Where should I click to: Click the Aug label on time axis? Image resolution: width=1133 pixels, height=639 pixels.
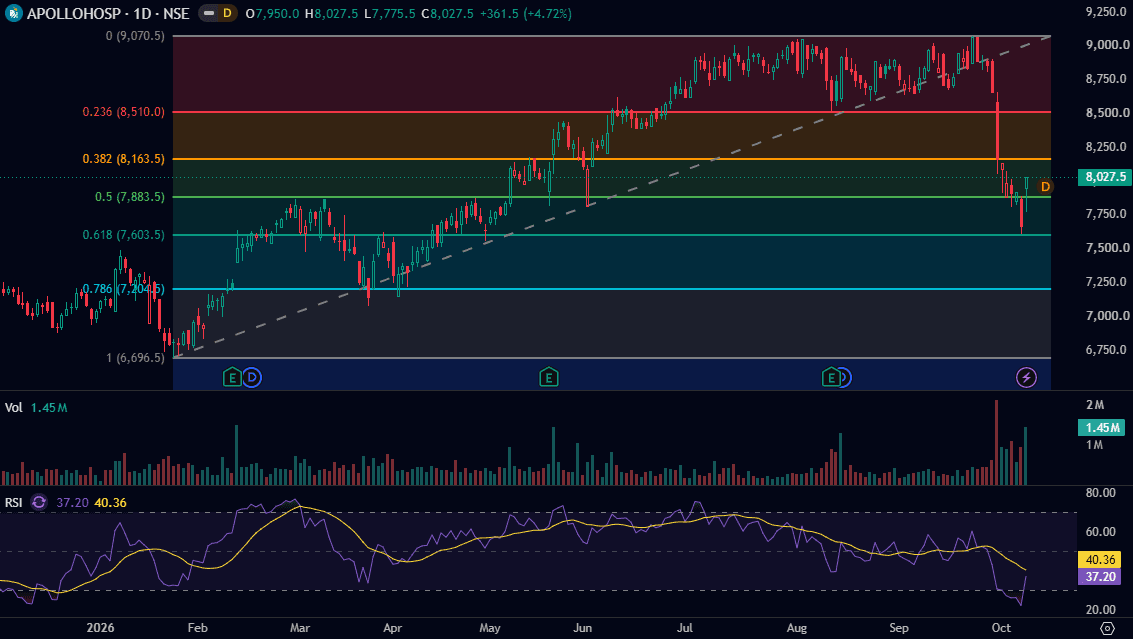coord(797,627)
